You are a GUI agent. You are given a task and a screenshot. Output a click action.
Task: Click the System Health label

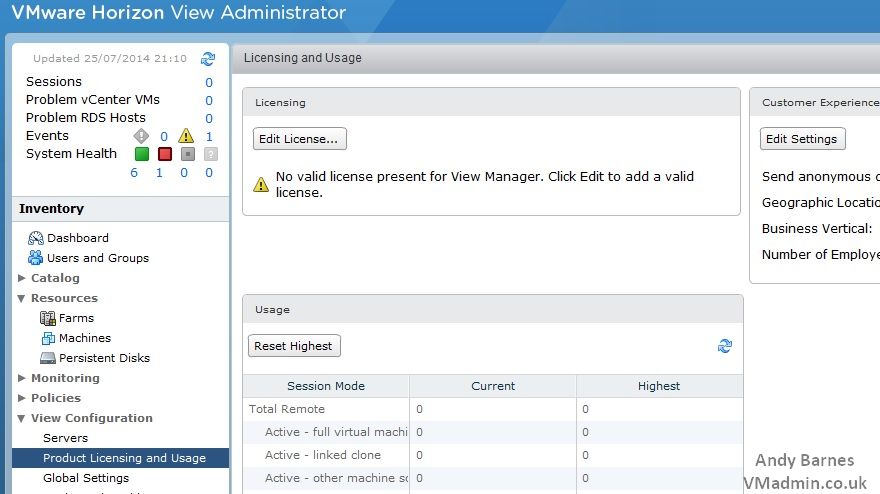pyautogui.click(x=71, y=154)
